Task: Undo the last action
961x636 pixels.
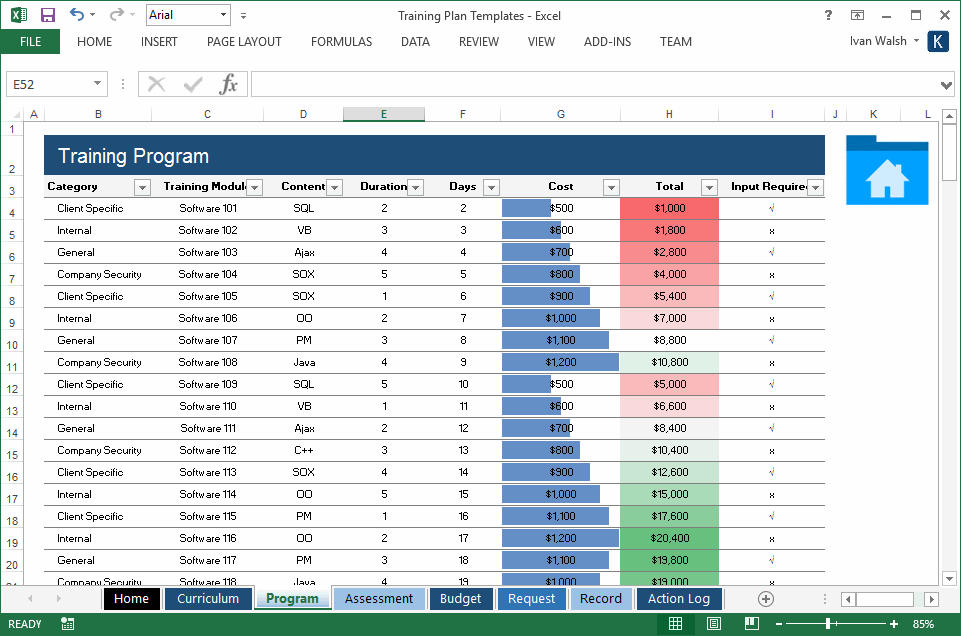Action: 77,14
